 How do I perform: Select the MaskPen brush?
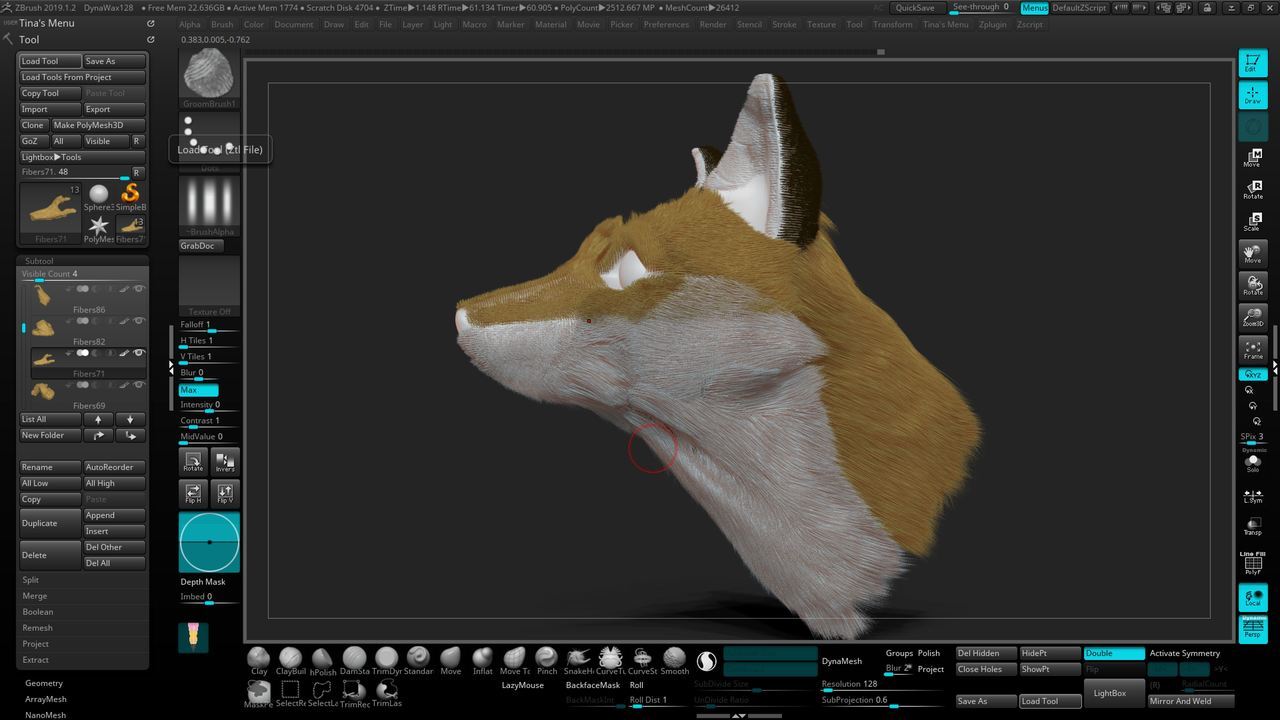tap(259, 693)
